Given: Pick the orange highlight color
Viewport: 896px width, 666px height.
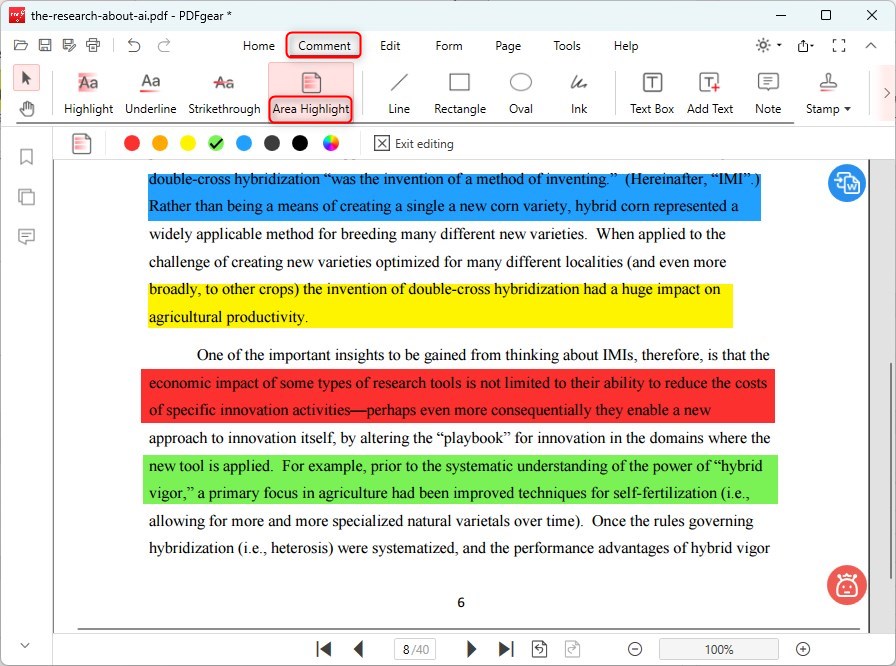Looking at the screenshot, I should click(x=160, y=143).
